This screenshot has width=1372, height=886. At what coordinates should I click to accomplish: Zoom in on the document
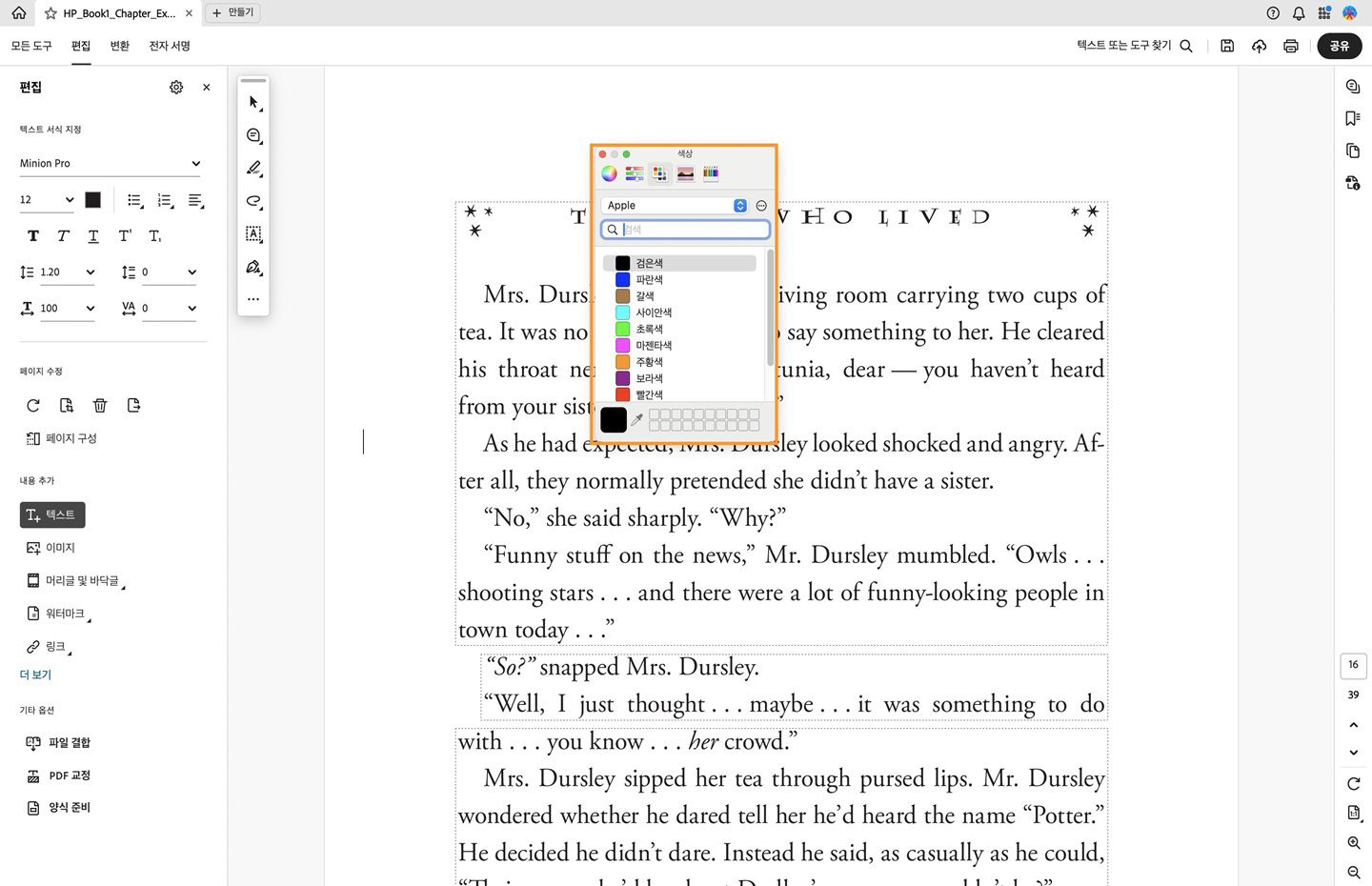pyautogui.click(x=1354, y=843)
